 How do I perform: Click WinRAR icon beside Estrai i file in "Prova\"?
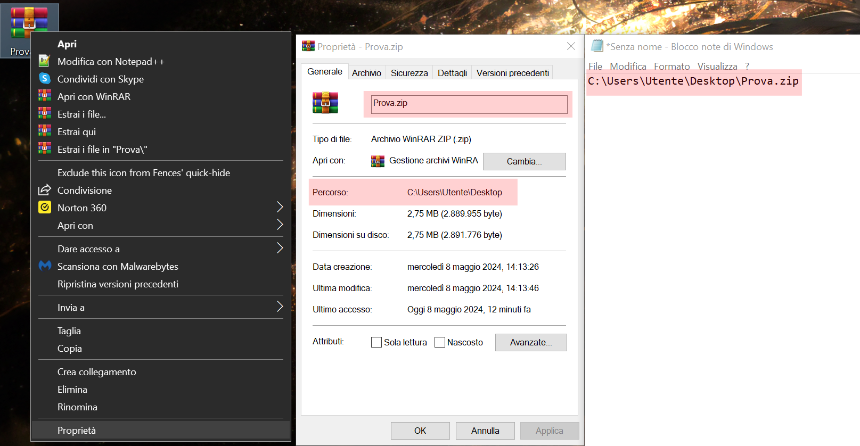point(44,149)
